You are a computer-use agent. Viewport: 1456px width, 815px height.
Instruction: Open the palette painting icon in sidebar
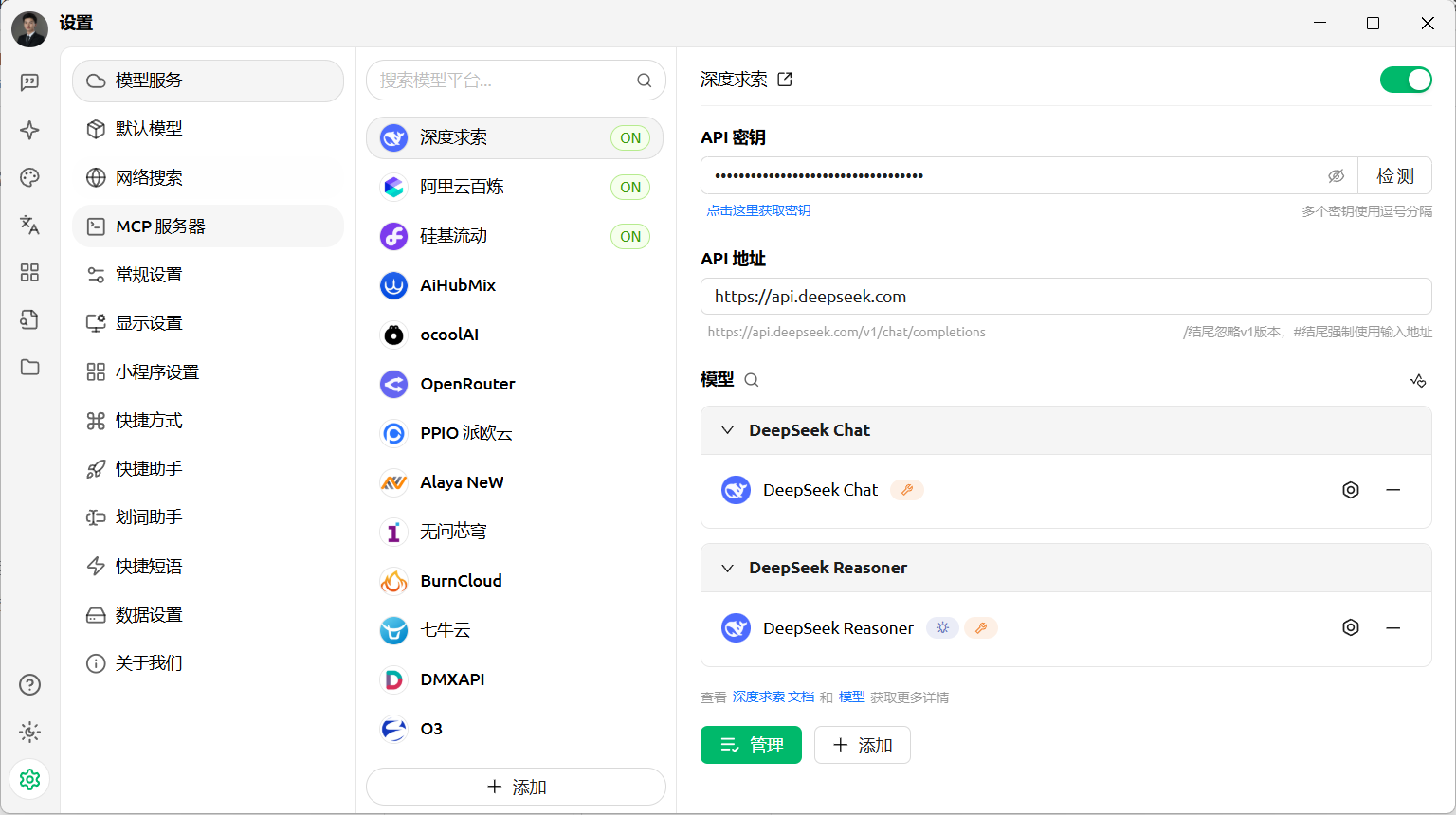(x=29, y=177)
